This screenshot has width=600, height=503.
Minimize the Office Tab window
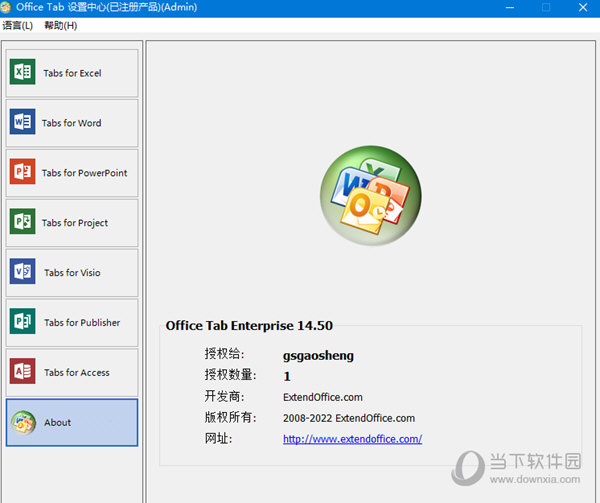(509, 7)
